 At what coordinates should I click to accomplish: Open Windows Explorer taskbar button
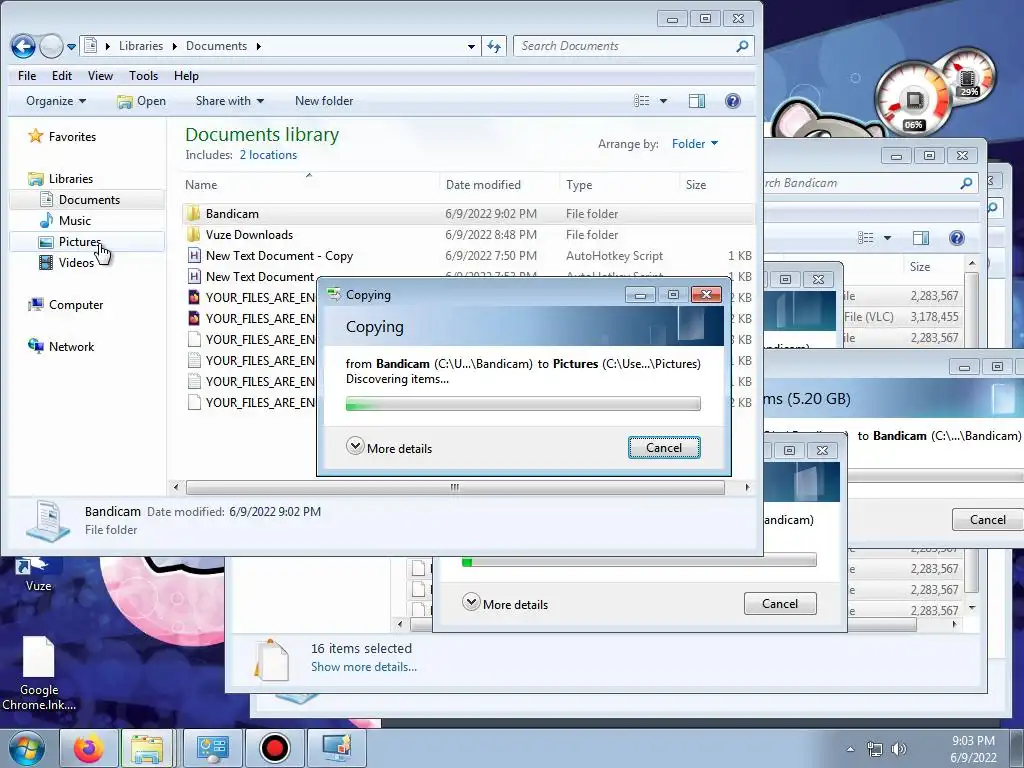pyautogui.click(x=148, y=748)
